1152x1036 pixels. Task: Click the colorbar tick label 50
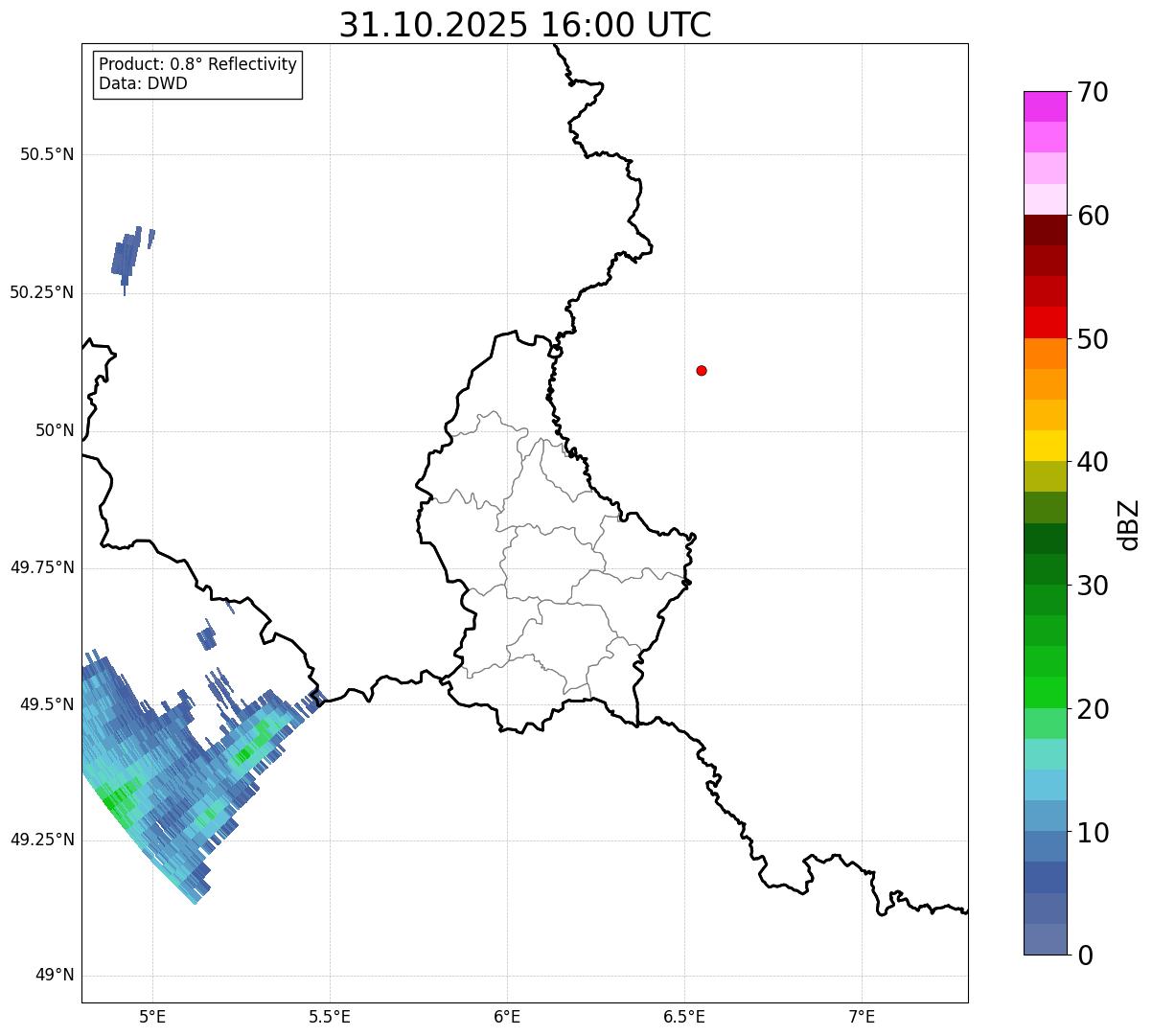1093,339
